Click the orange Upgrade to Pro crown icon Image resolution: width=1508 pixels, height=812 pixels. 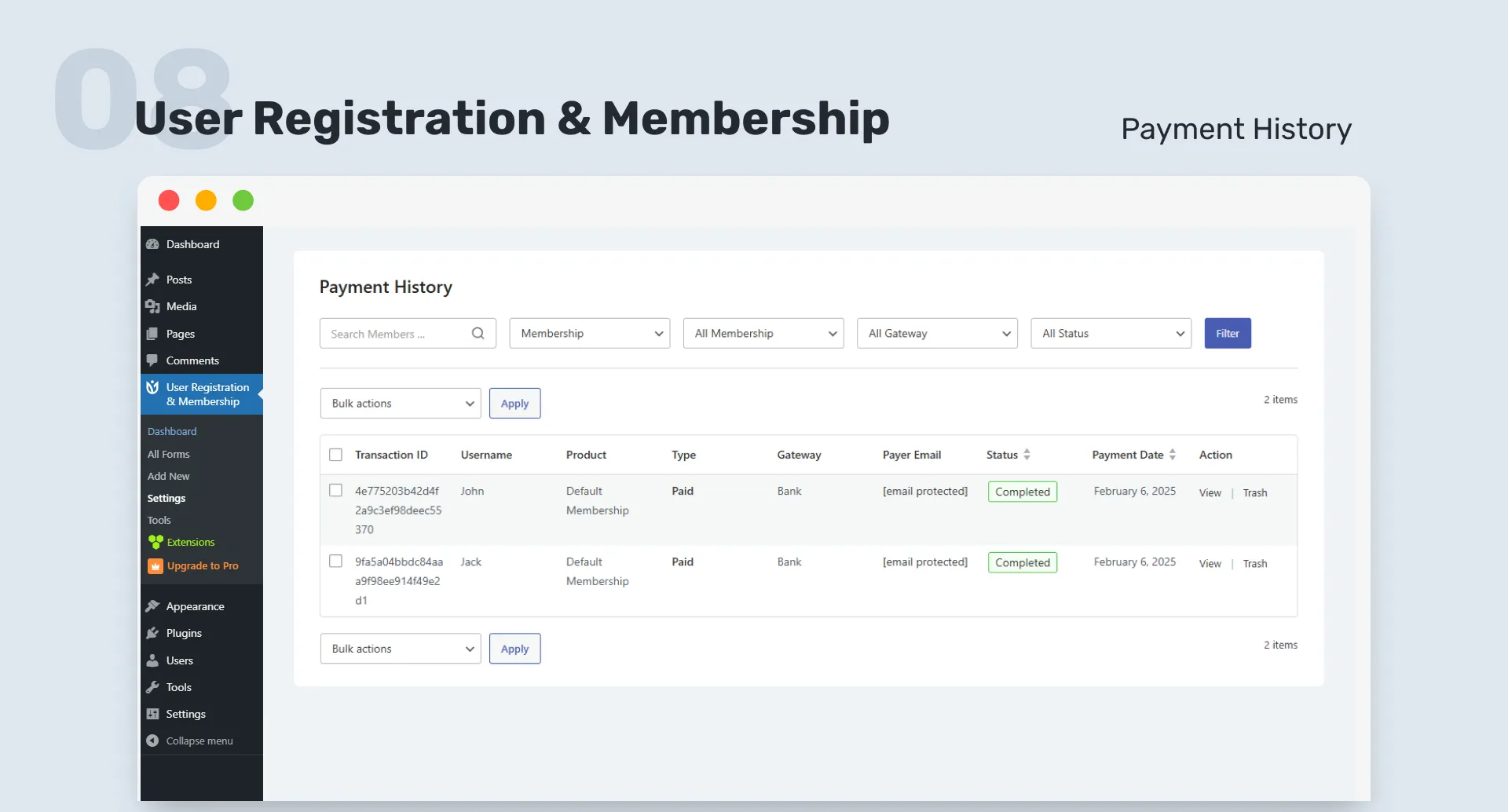tap(156, 566)
